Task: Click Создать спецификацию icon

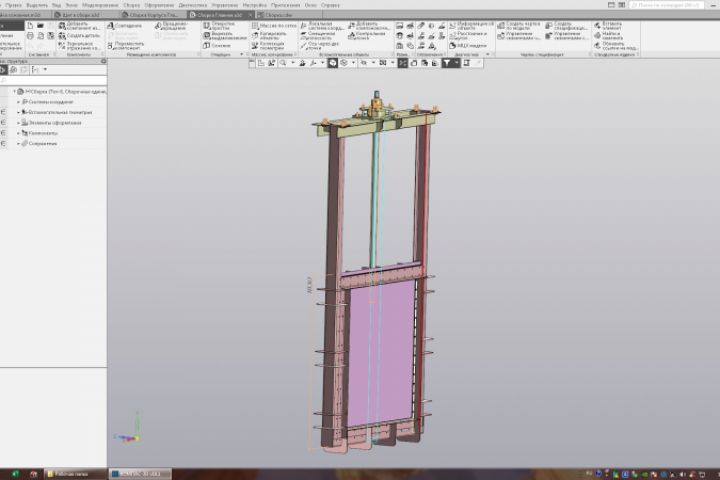Action: tap(549, 26)
